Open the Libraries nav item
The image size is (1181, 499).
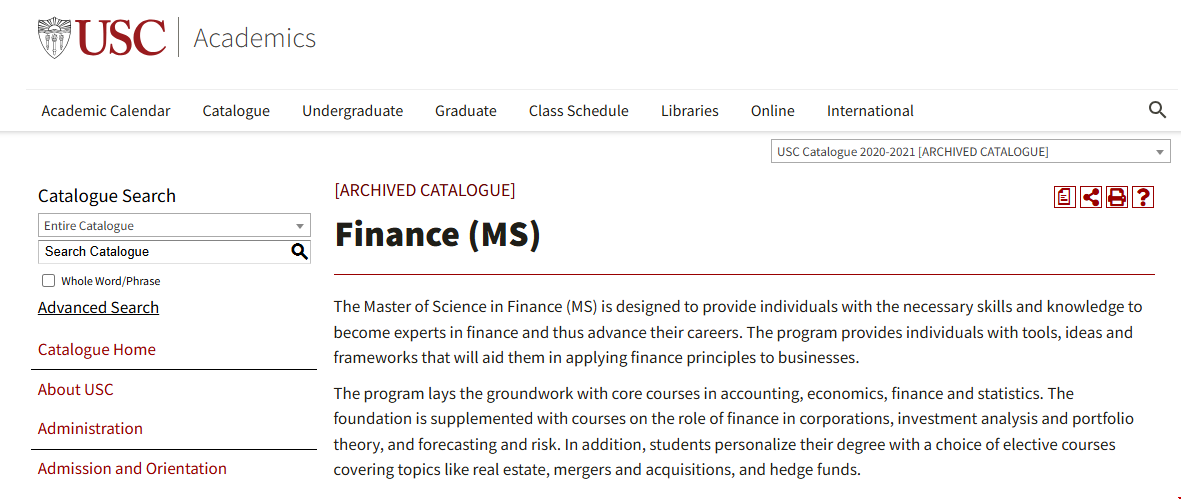690,111
